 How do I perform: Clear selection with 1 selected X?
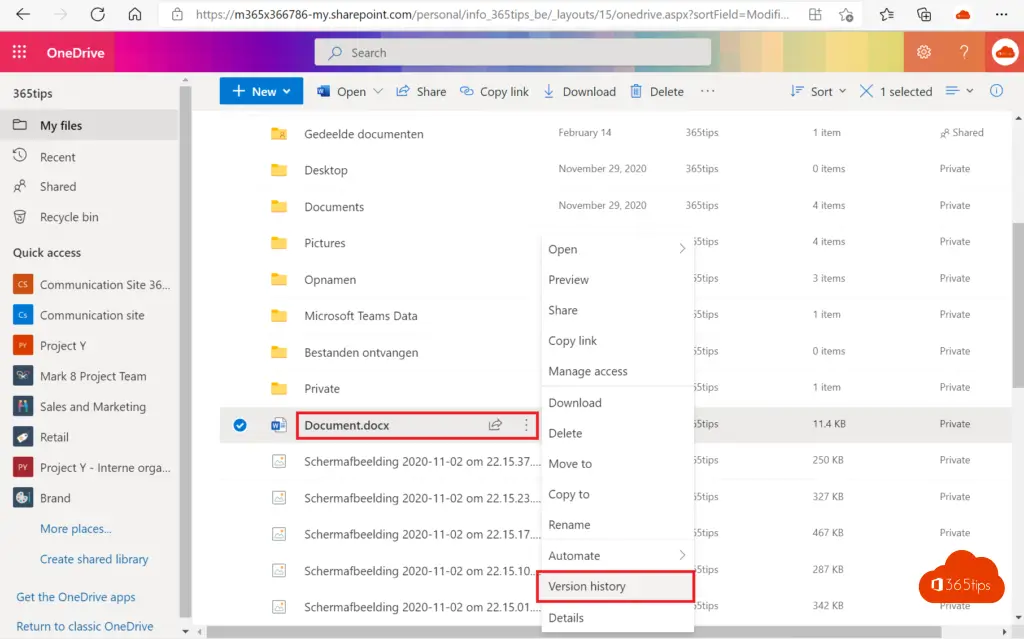pos(866,91)
